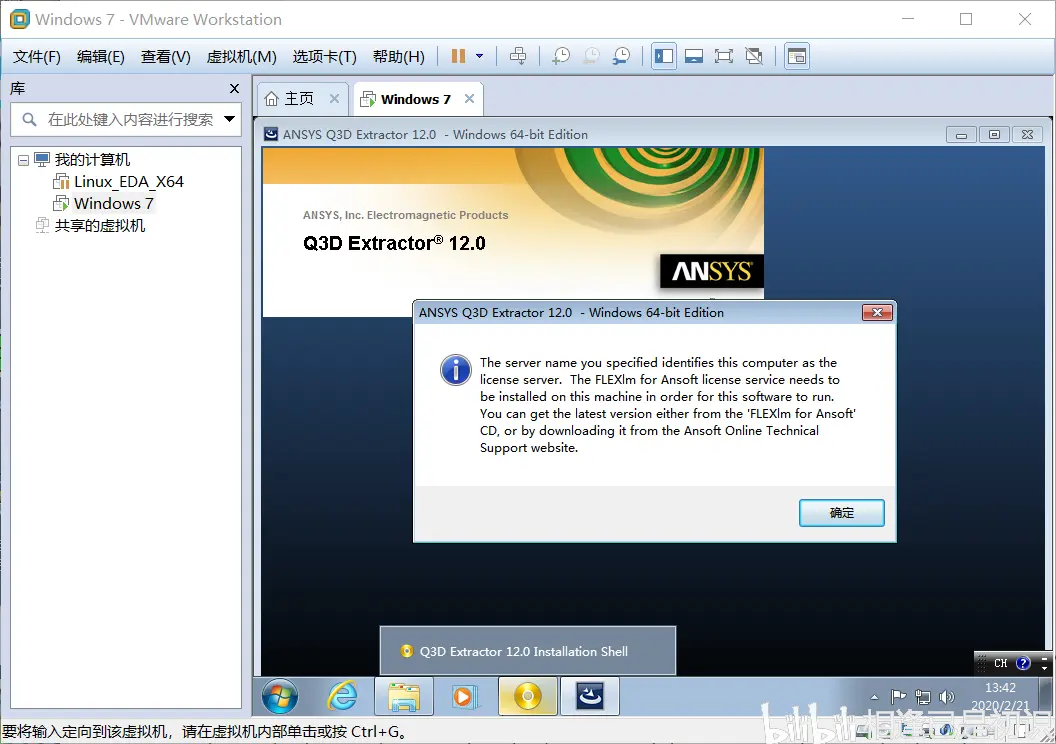Open the 虚拟机(M) menu
Image resolution: width=1056 pixels, height=744 pixels.
point(242,57)
